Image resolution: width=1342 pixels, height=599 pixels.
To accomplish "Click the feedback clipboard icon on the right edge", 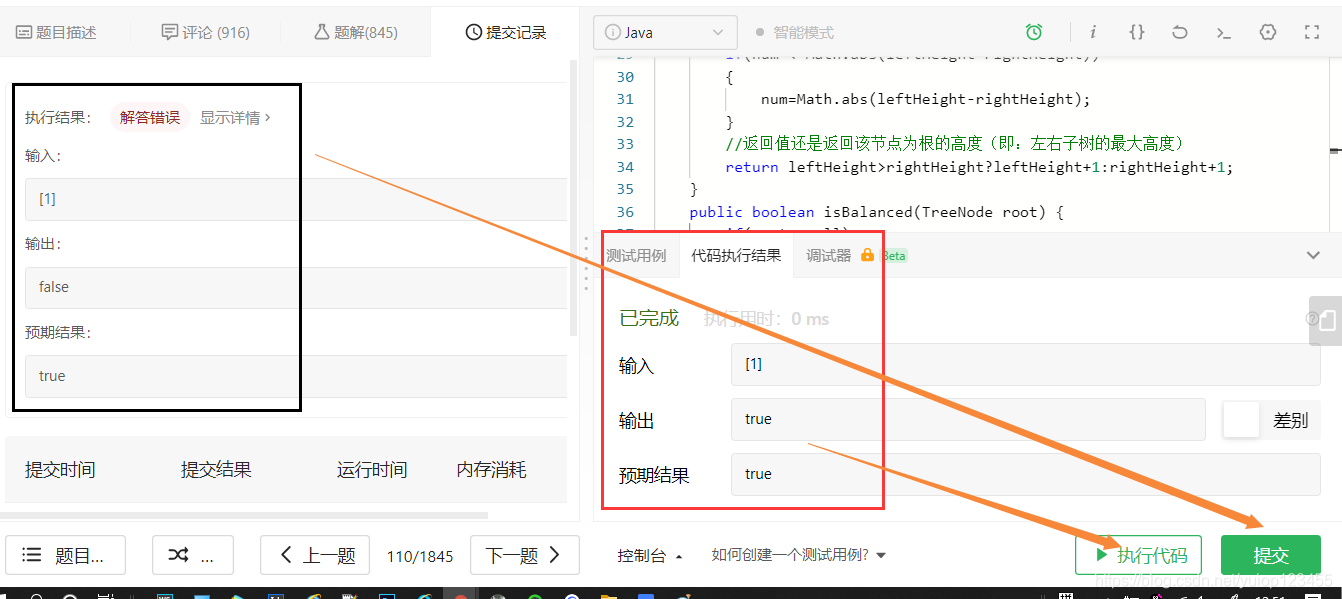I will tap(1326, 321).
